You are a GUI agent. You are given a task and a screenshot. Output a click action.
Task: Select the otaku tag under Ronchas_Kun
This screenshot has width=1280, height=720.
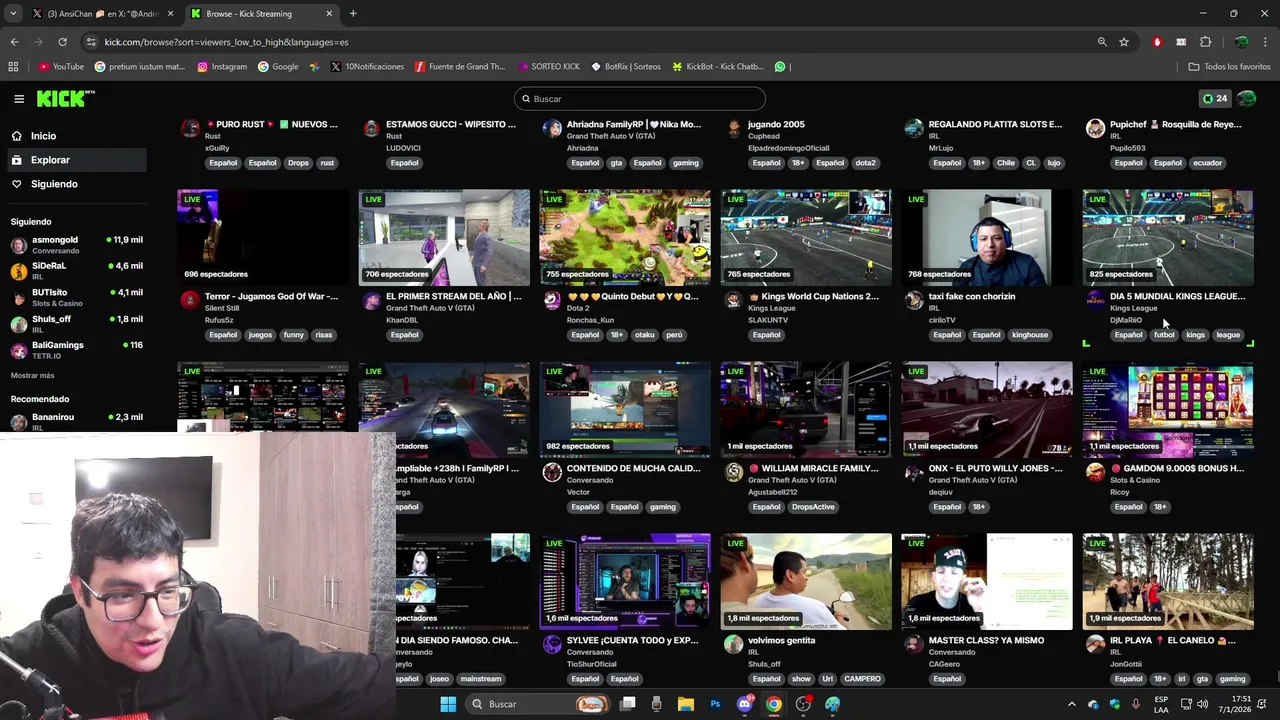click(x=645, y=335)
